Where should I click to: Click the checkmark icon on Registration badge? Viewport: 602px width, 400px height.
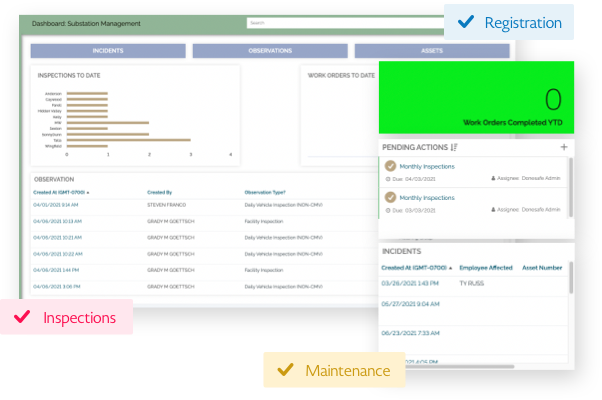pyautogui.click(x=465, y=21)
